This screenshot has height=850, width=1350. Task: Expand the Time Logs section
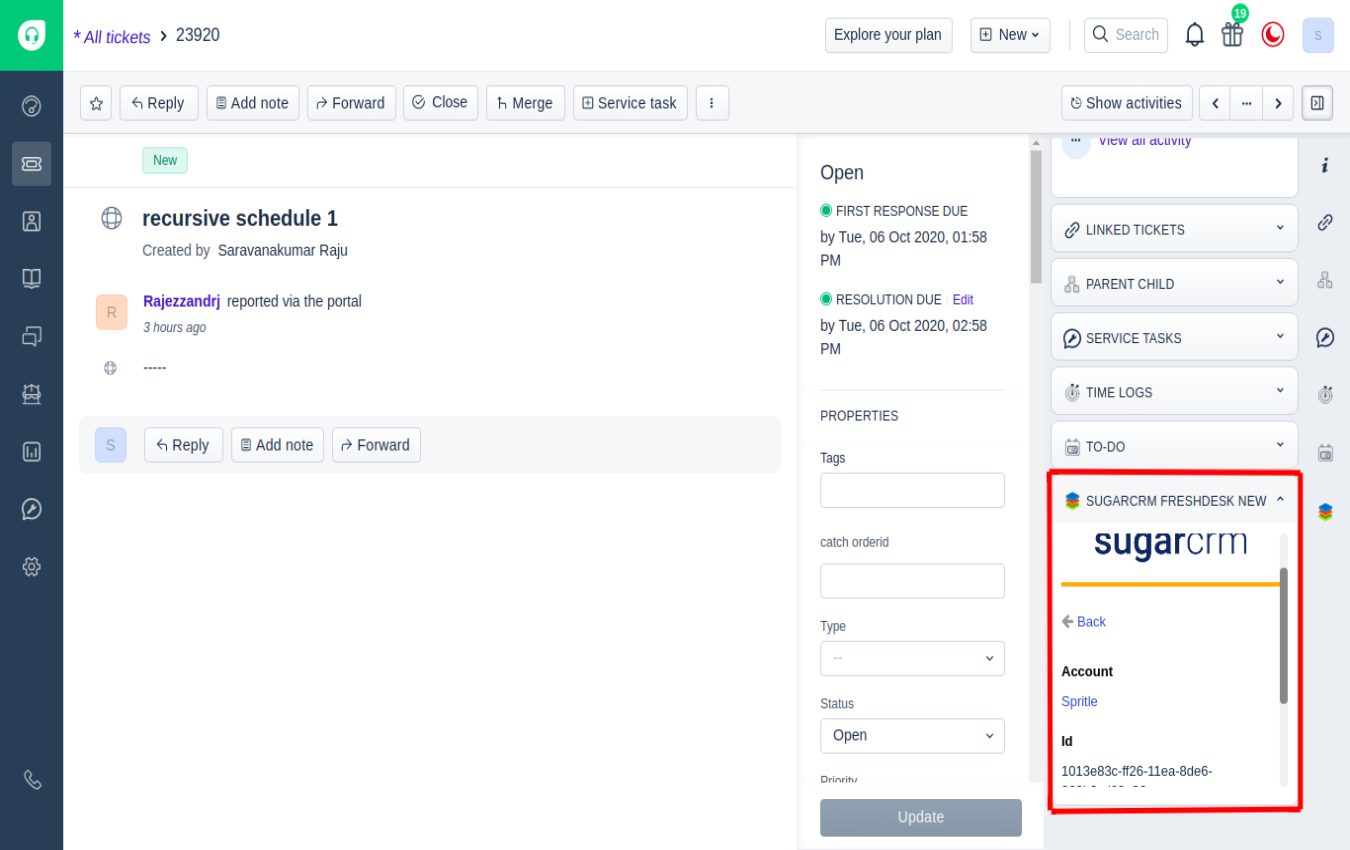click(x=1174, y=391)
